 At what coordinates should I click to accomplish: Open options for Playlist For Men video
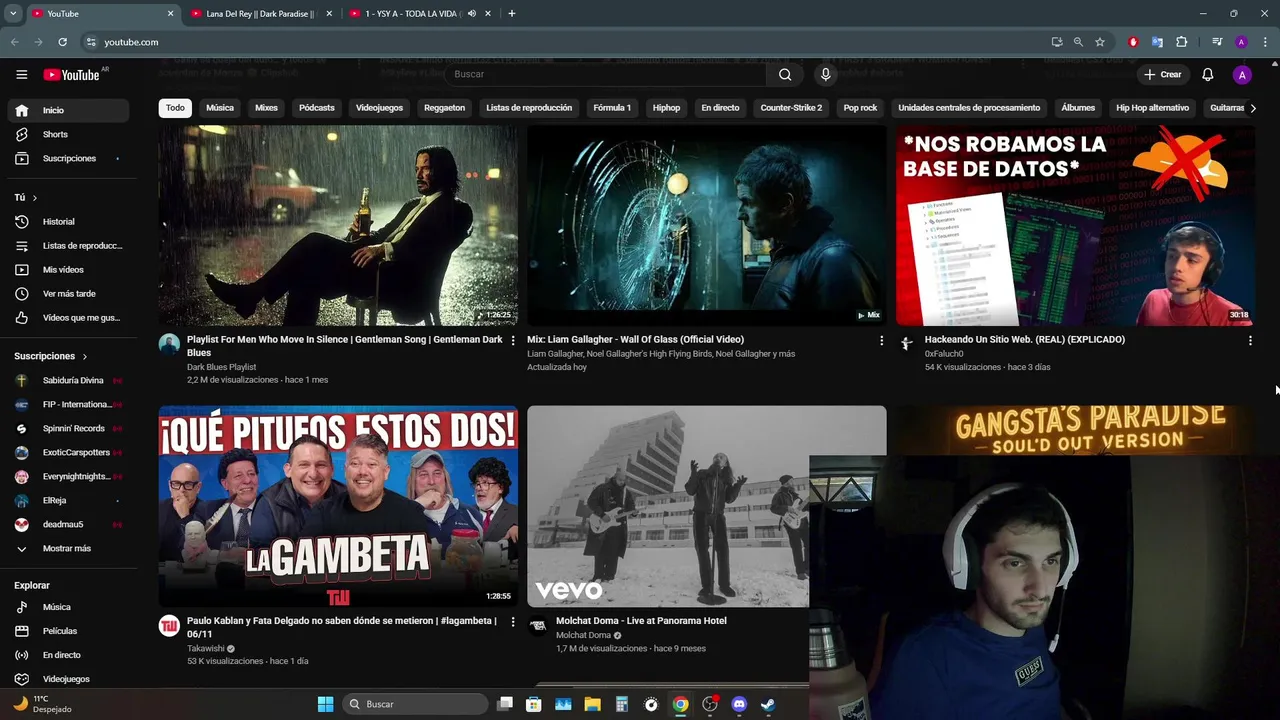[513, 341]
